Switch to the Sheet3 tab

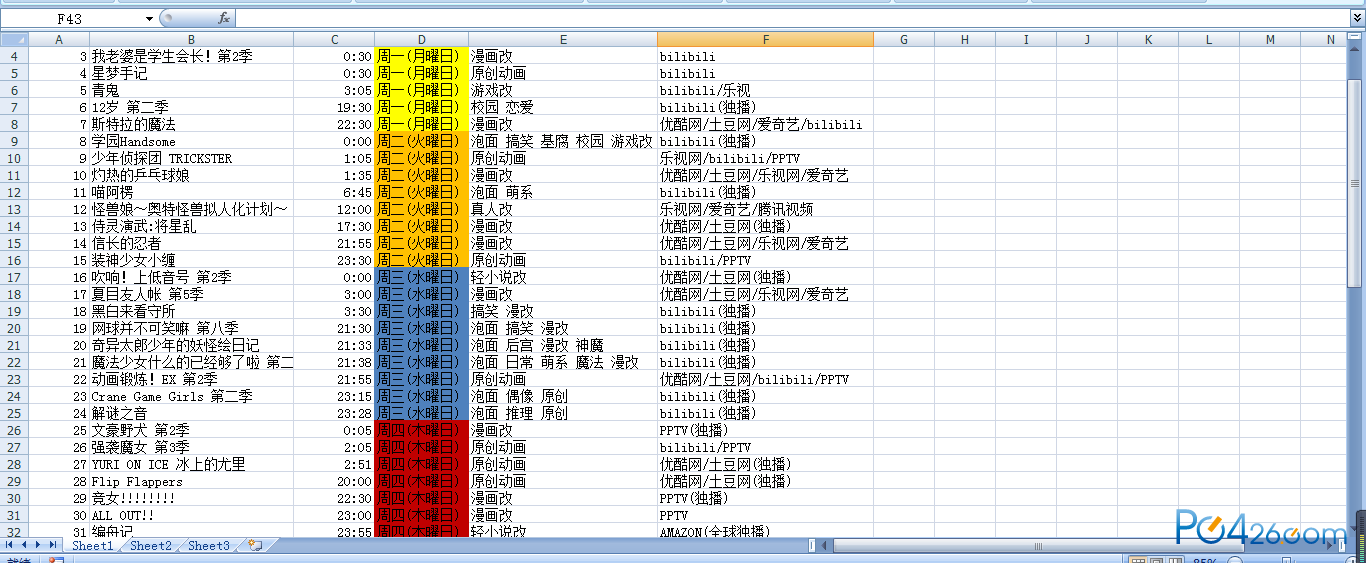tap(209, 546)
